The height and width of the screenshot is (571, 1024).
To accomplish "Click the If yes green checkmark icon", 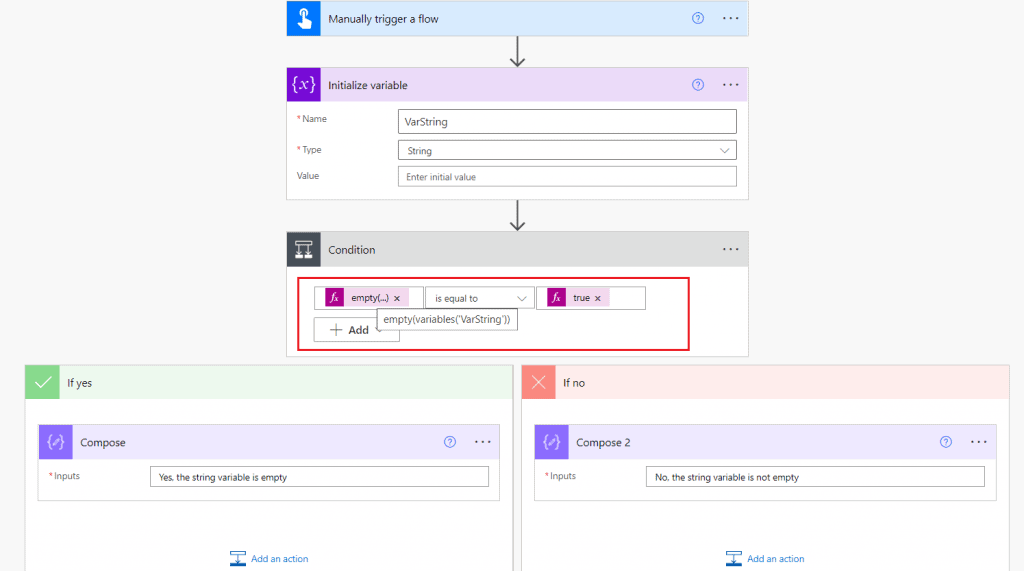I will coord(42,382).
